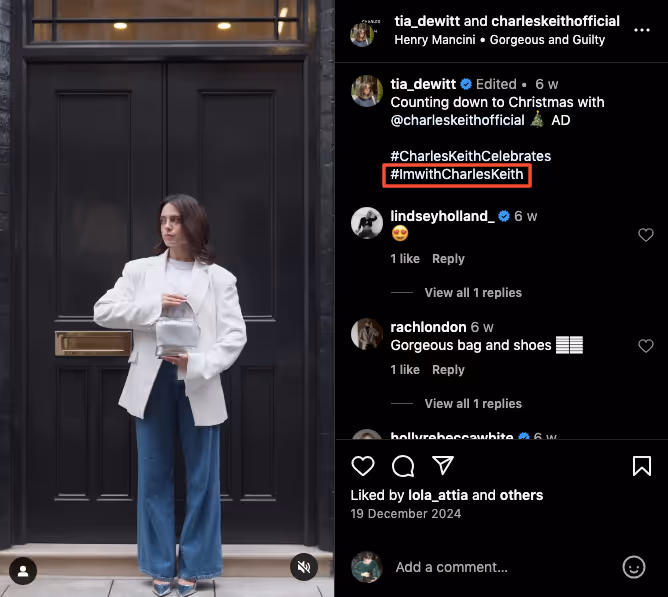This screenshot has height=597, width=668.
Task: Reply to lindseyholland_'s comment
Action: tap(448, 259)
